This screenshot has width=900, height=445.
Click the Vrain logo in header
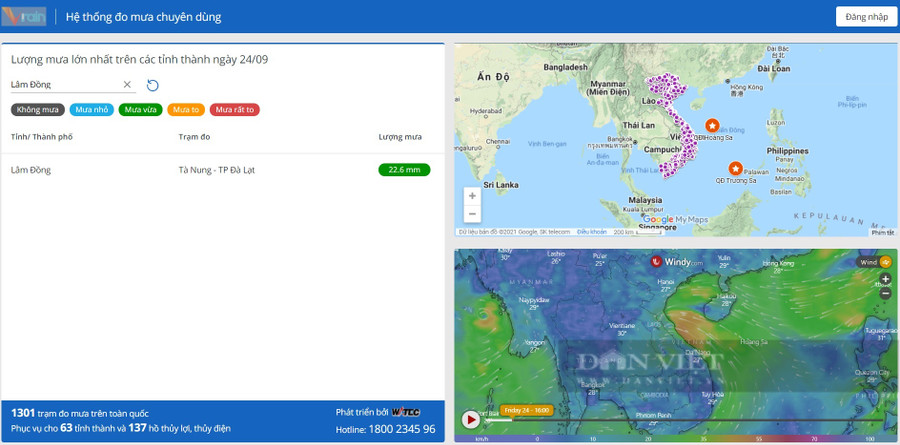coord(25,17)
